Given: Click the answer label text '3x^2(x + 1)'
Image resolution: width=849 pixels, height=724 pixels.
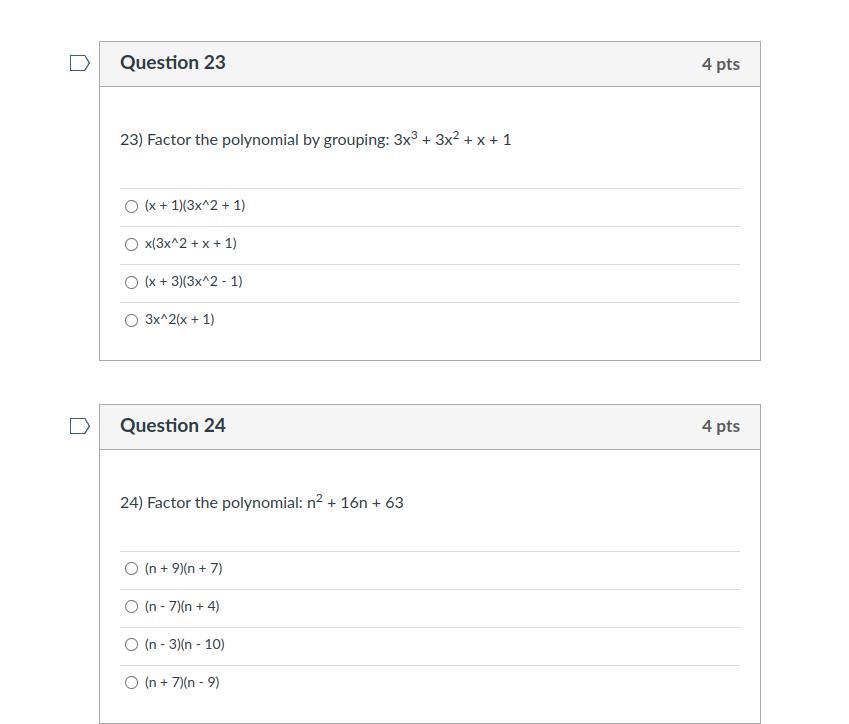Looking at the screenshot, I should point(180,319).
